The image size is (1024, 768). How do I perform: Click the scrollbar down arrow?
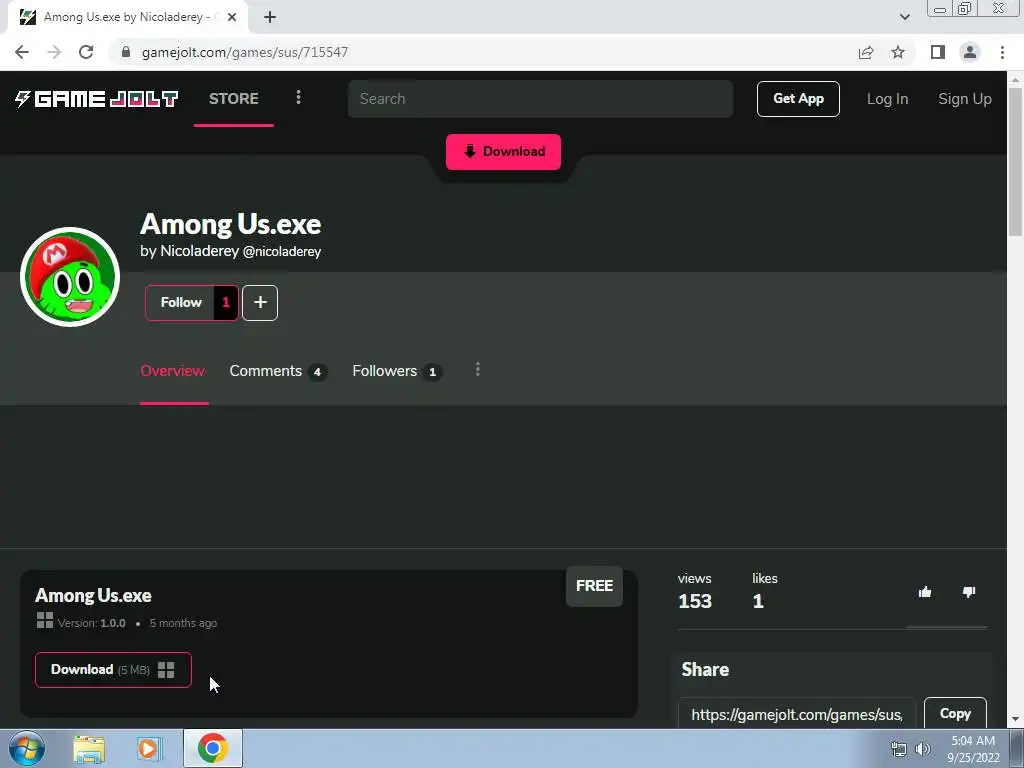(x=1015, y=720)
